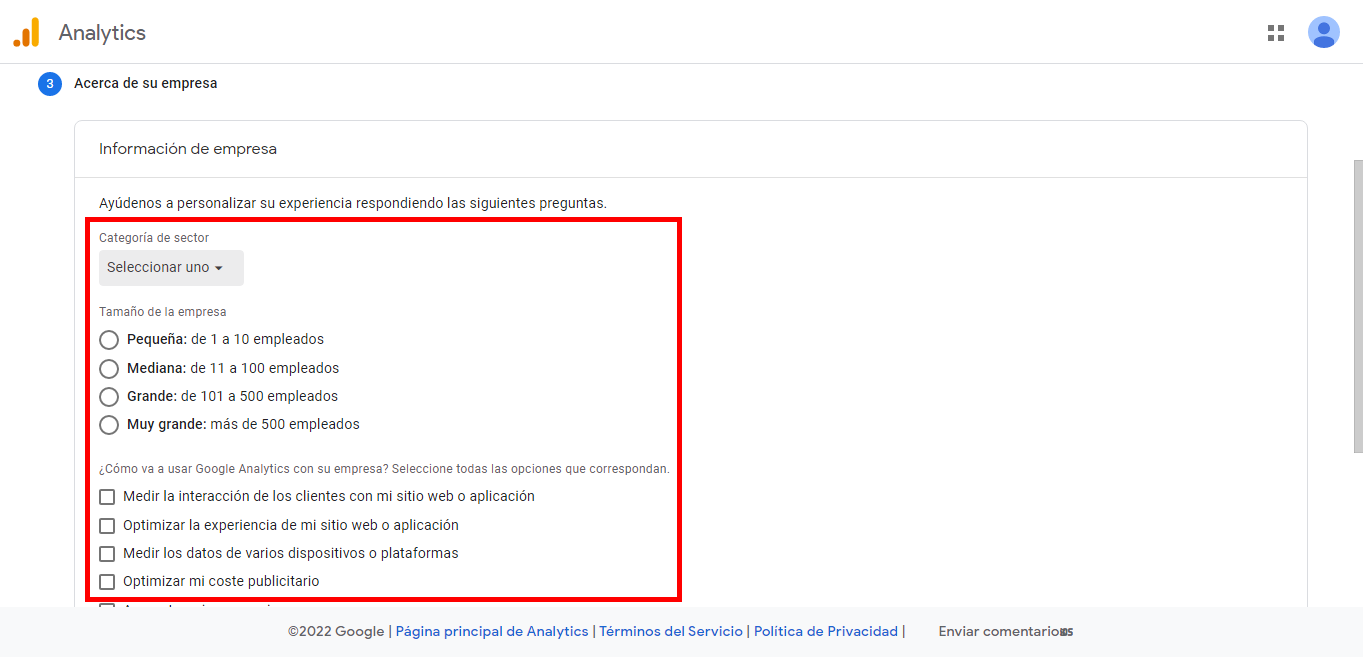Open the 'Seleccionar uno' sector dropdown

click(x=171, y=268)
